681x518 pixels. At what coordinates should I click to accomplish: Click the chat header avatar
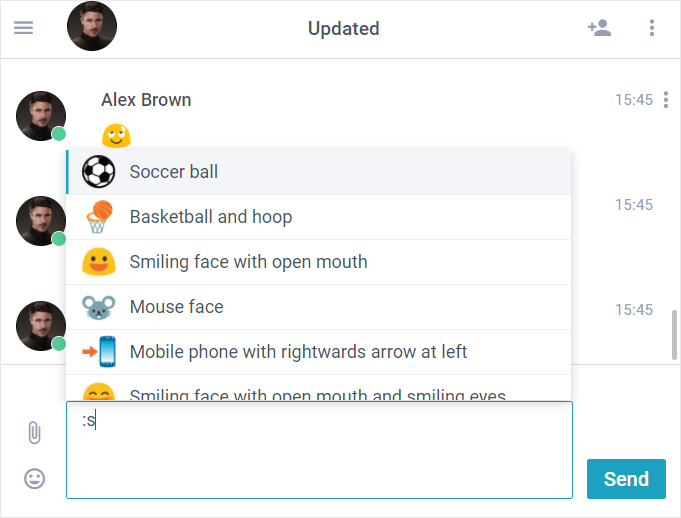pyautogui.click(x=92, y=26)
